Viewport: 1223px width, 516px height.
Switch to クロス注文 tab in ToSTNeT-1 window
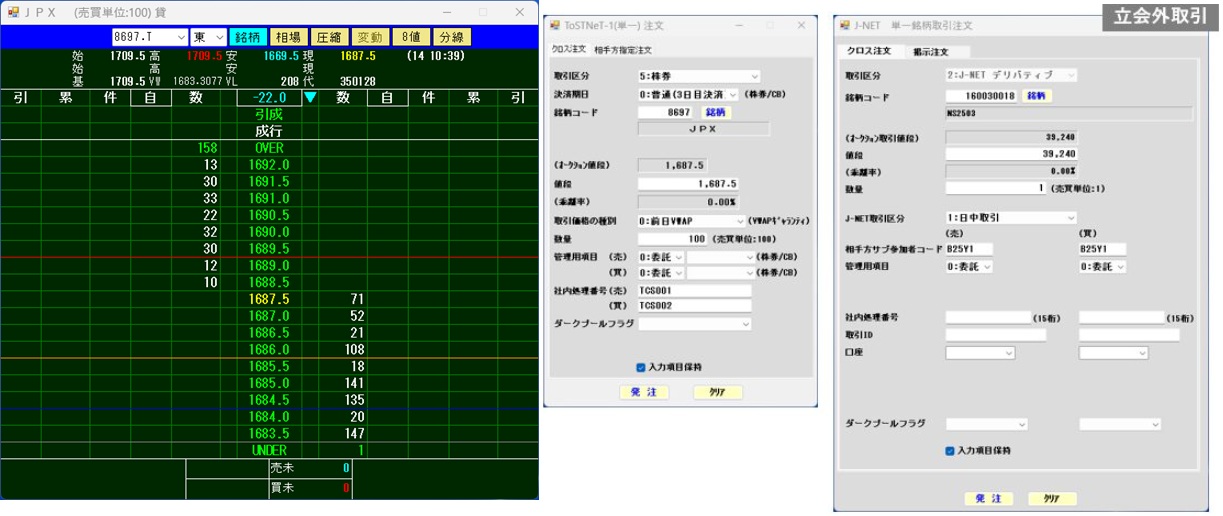[x=569, y=48]
